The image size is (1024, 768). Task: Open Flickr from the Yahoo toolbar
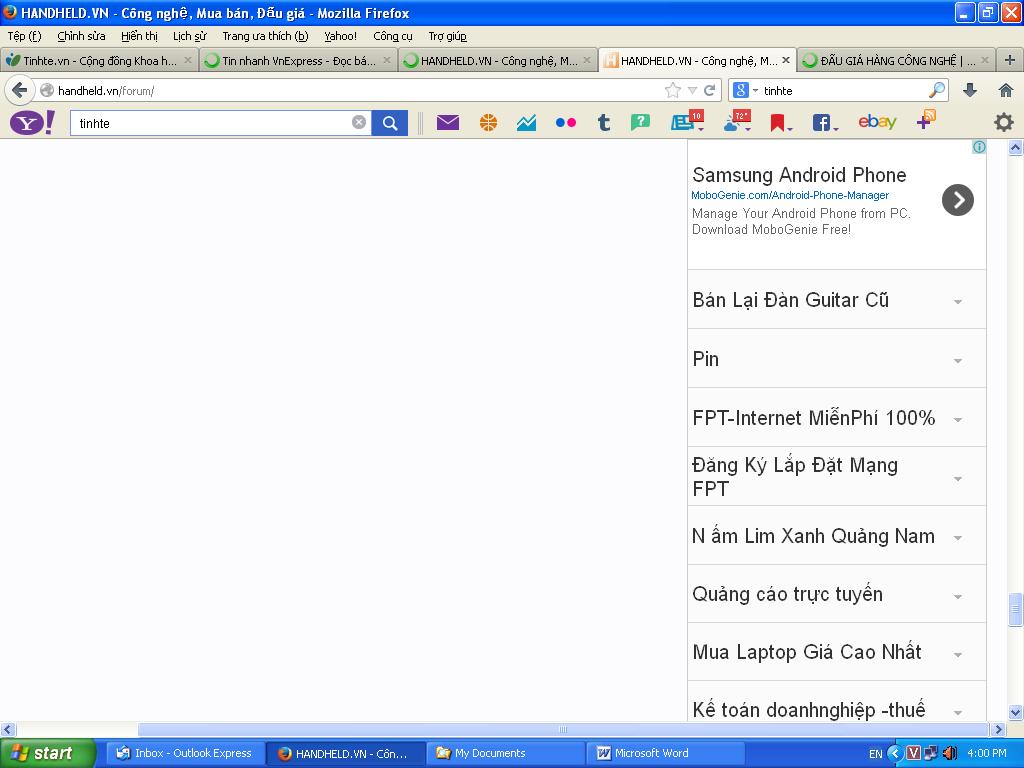pos(565,123)
